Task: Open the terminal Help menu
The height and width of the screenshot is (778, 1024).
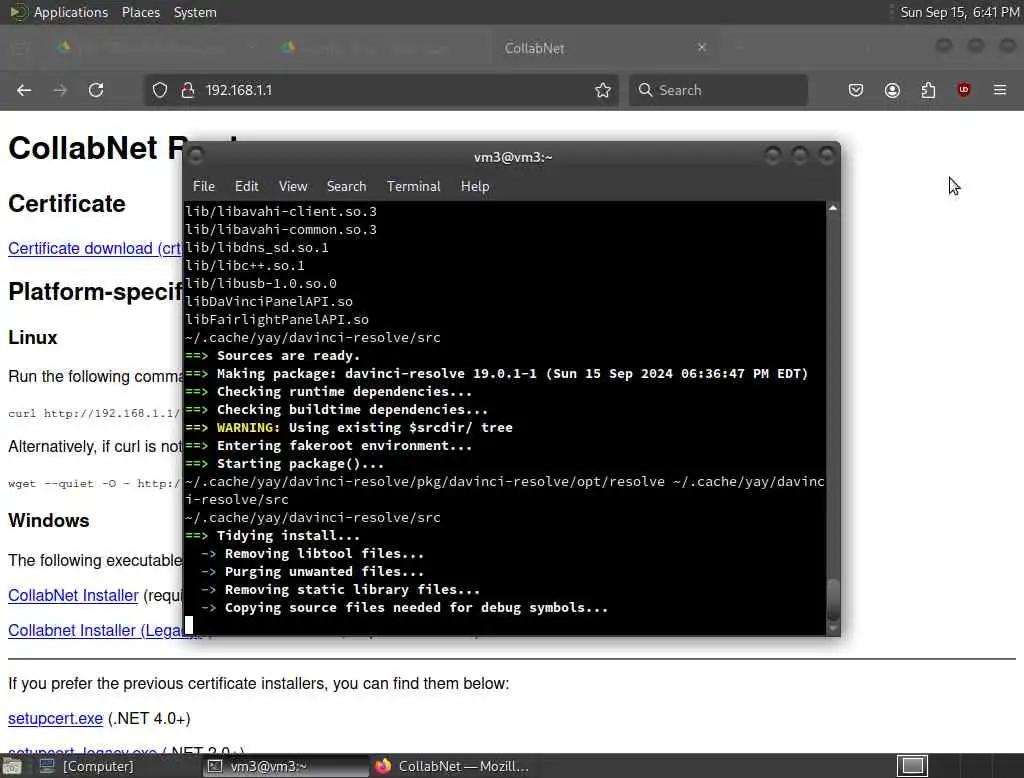Action: 475,186
